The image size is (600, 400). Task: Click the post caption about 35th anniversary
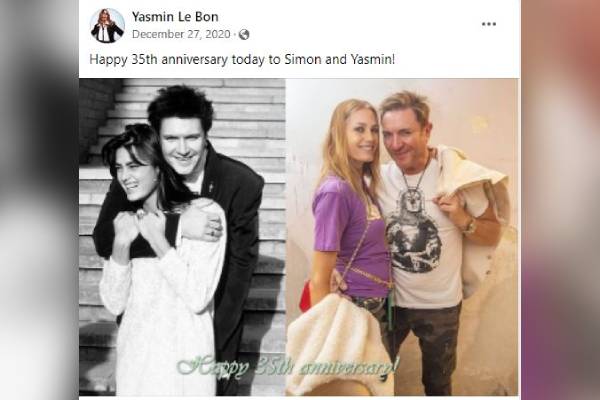pos(242,59)
